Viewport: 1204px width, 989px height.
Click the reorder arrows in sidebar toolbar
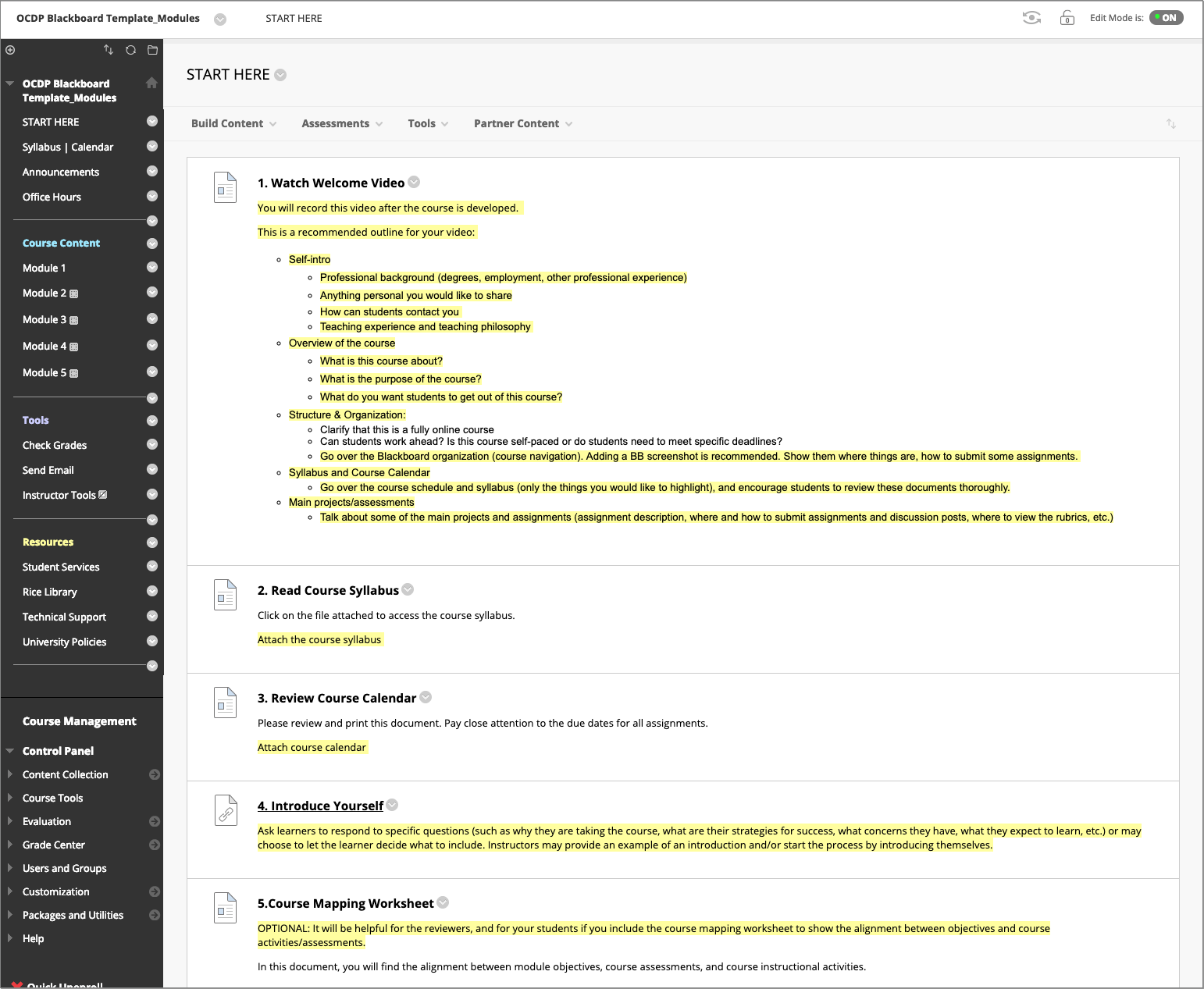(109, 50)
